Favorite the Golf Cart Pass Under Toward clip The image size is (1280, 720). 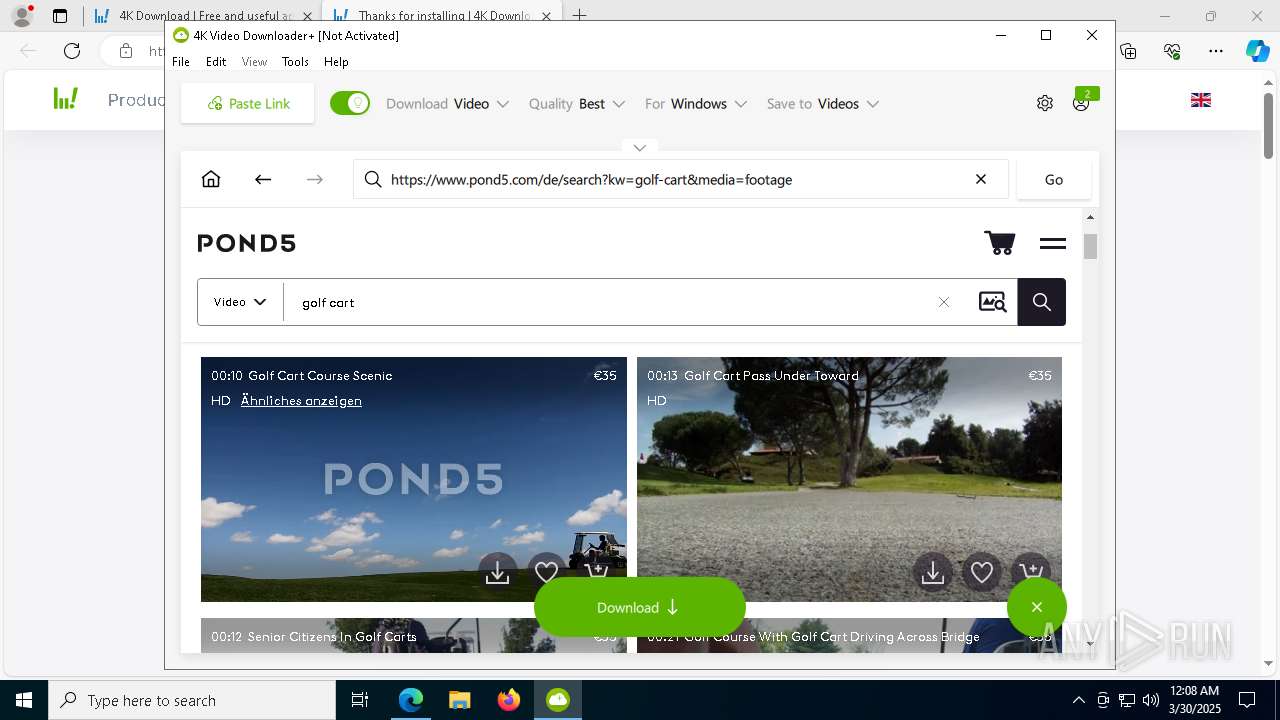click(x=982, y=573)
